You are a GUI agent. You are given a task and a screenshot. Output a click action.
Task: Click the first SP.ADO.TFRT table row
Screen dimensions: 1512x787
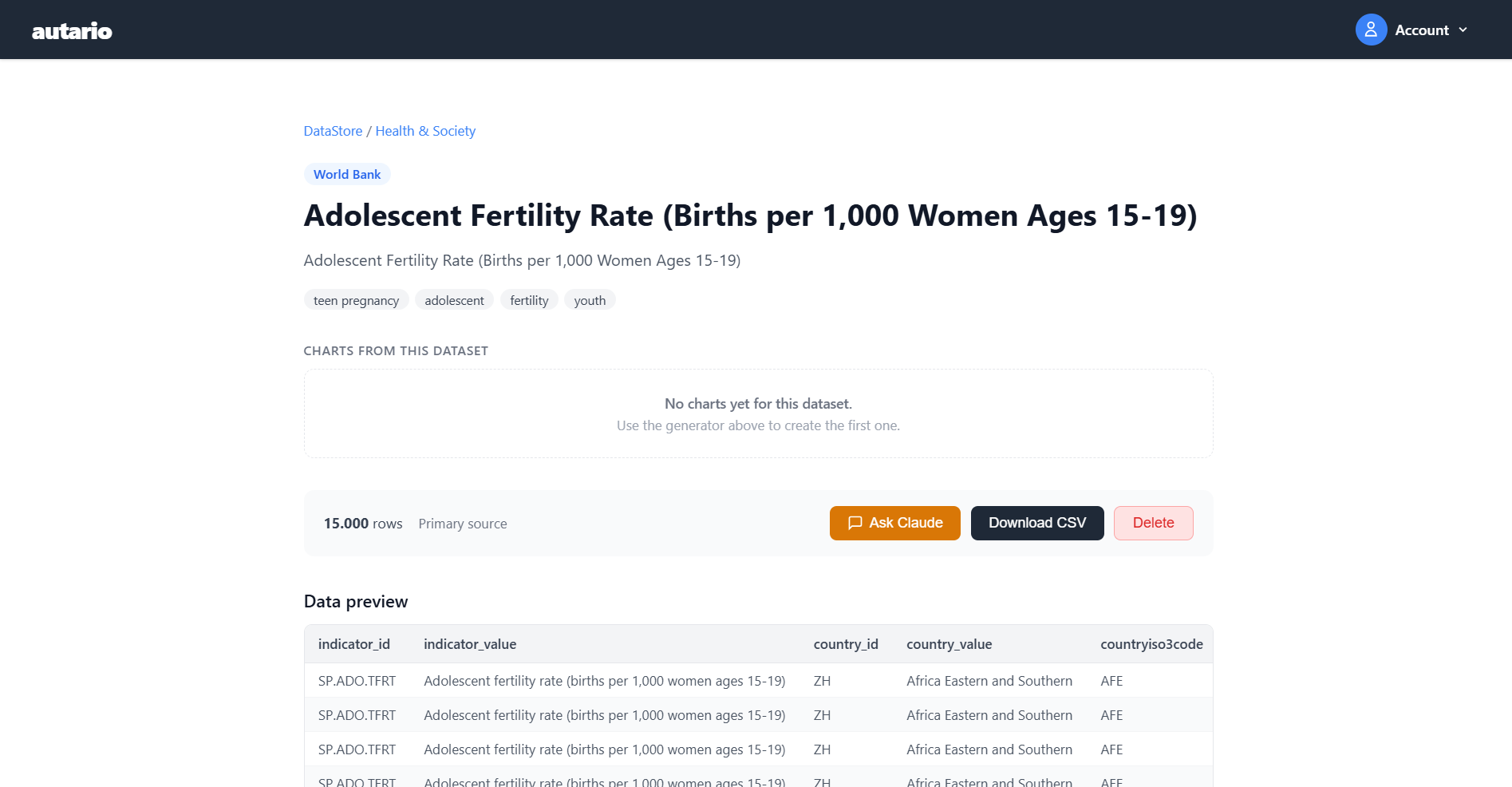coord(758,681)
